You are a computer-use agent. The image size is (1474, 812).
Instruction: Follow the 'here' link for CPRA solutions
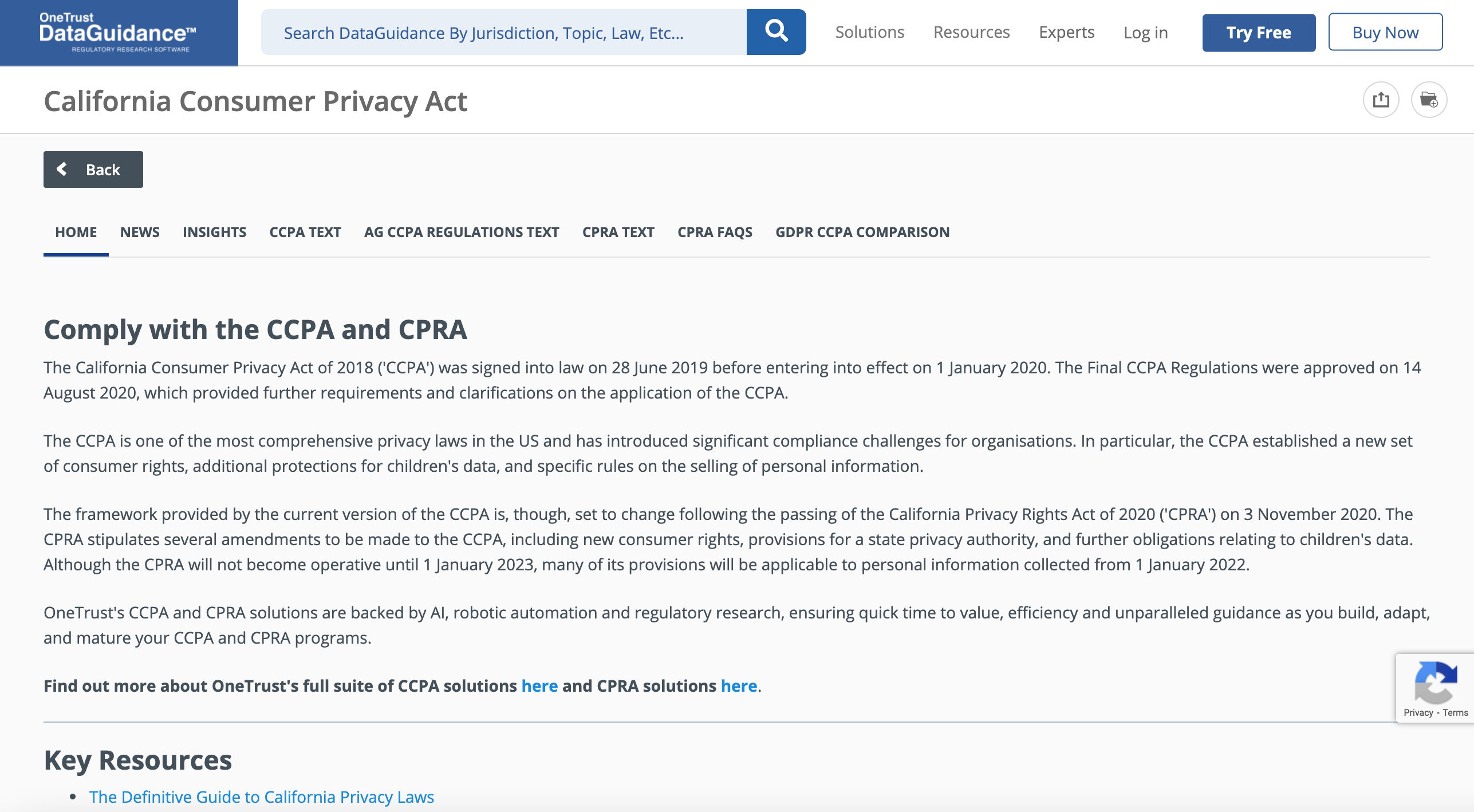[739, 685]
